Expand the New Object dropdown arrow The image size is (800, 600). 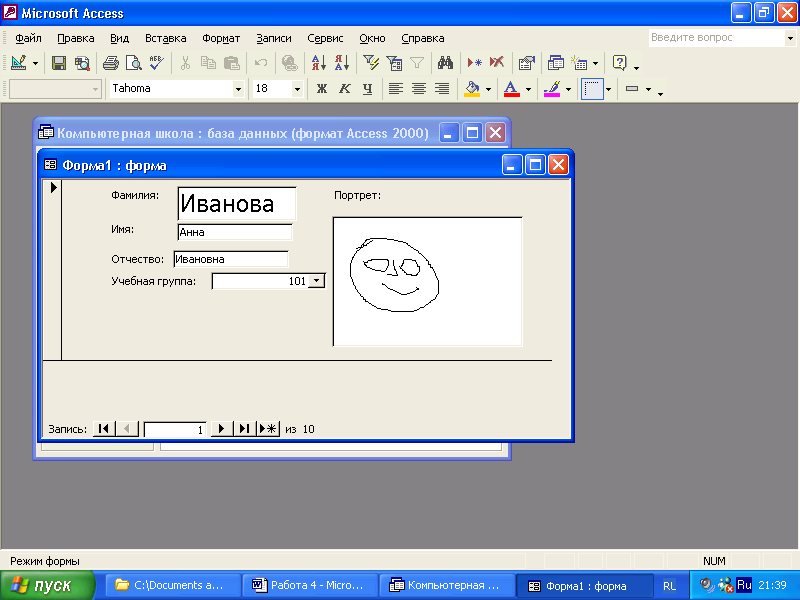tap(595, 63)
